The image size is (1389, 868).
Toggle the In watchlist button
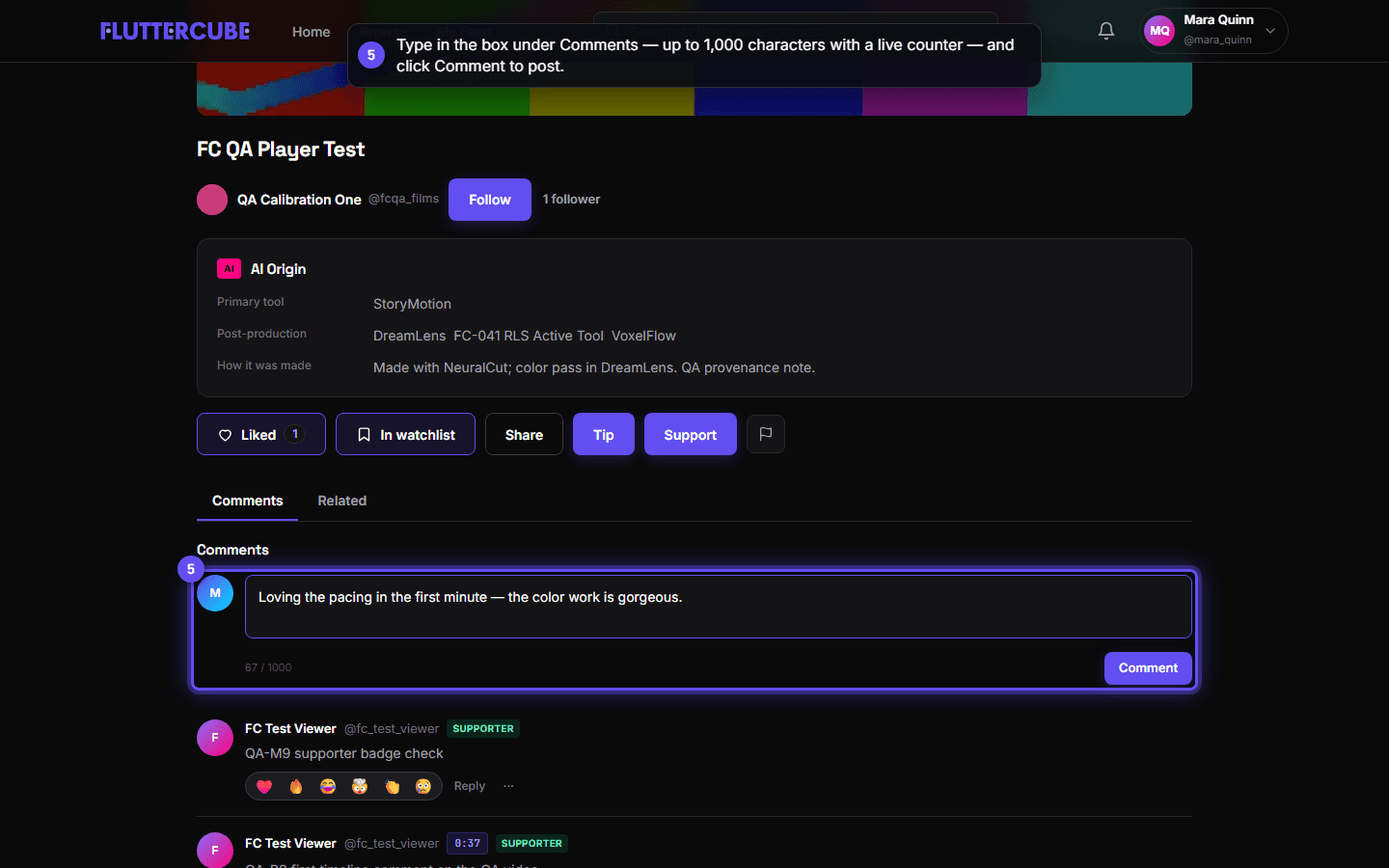coord(405,434)
